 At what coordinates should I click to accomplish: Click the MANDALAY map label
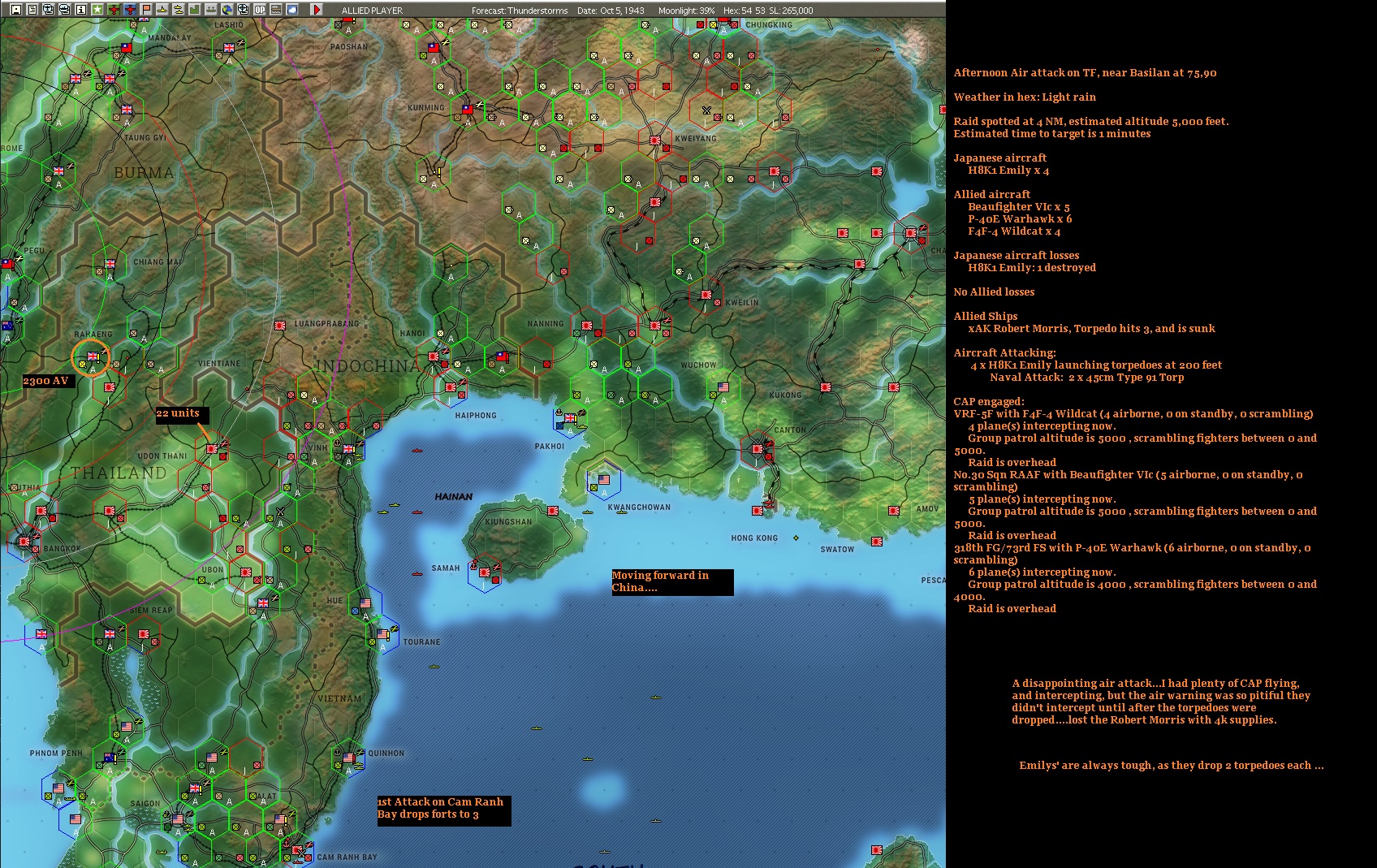click(x=170, y=38)
